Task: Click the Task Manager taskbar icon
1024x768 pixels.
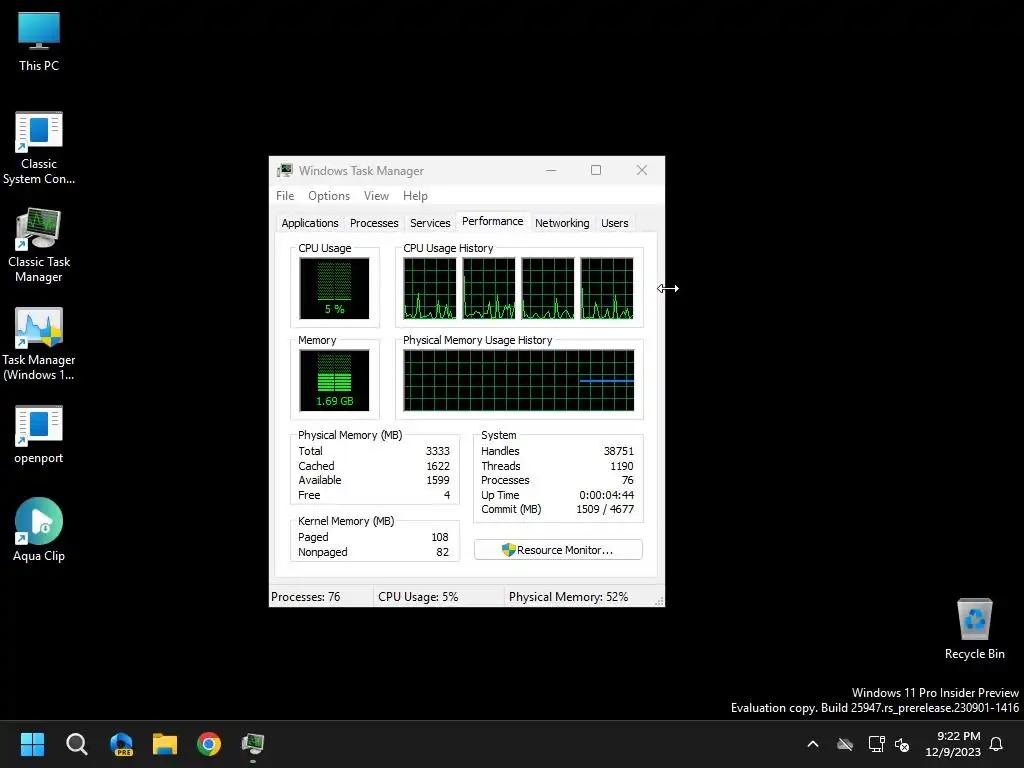Action: 253,744
